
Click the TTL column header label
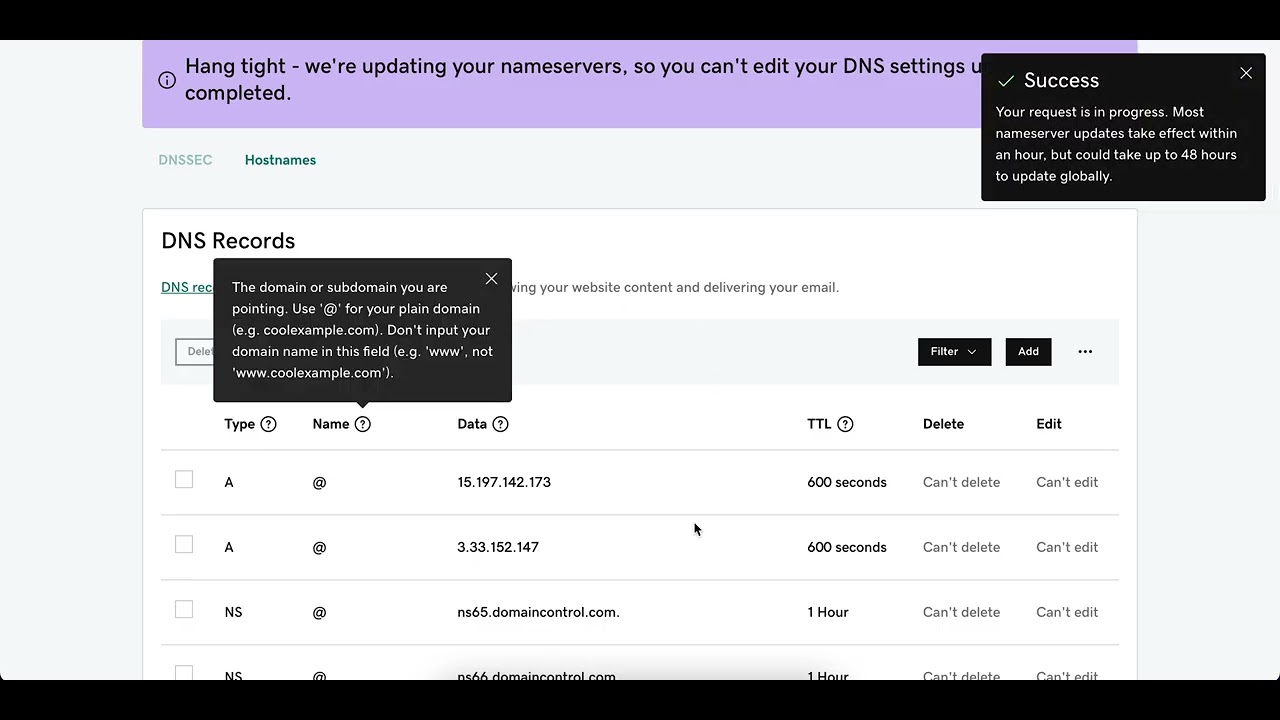(819, 424)
